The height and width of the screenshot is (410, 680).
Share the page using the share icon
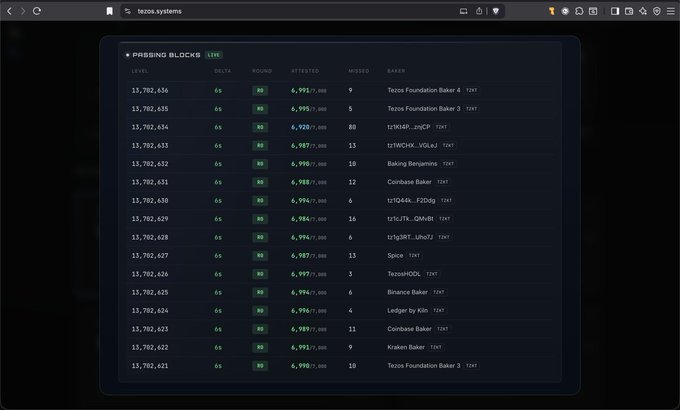pos(479,11)
